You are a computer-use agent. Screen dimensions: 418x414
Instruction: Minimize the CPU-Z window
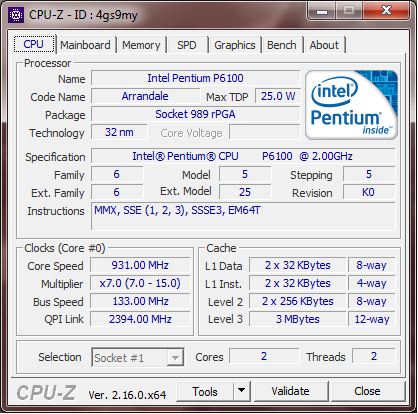click(x=322, y=11)
